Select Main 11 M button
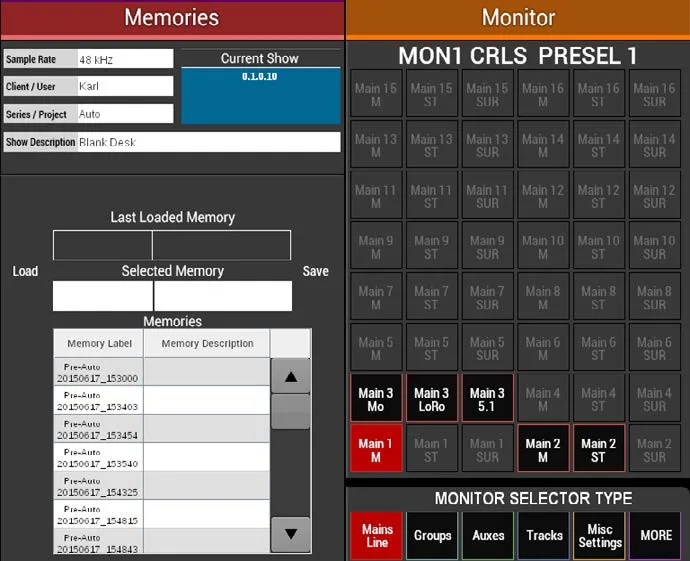This screenshot has height=561, width=690. [x=376, y=195]
